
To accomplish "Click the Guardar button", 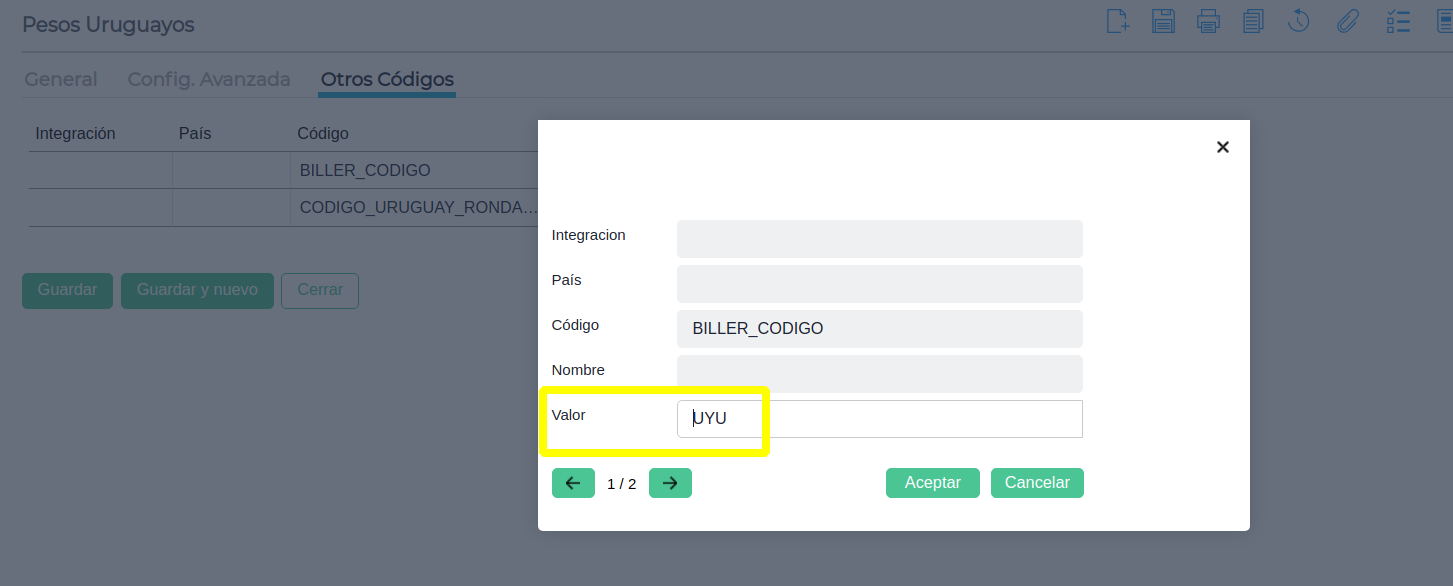I will (67, 290).
